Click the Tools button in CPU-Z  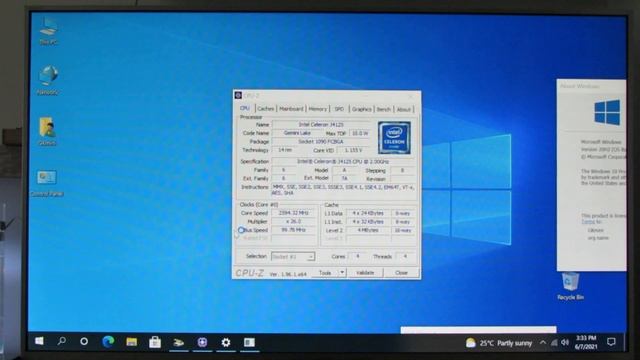coord(325,273)
